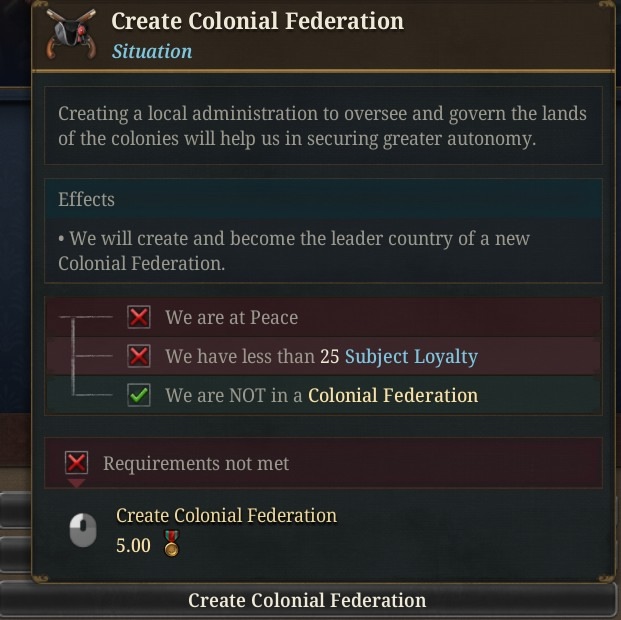Image resolution: width=621 pixels, height=620 pixels.
Task: Click the 5.00 prestige cost value
Action: coord(133,546)
